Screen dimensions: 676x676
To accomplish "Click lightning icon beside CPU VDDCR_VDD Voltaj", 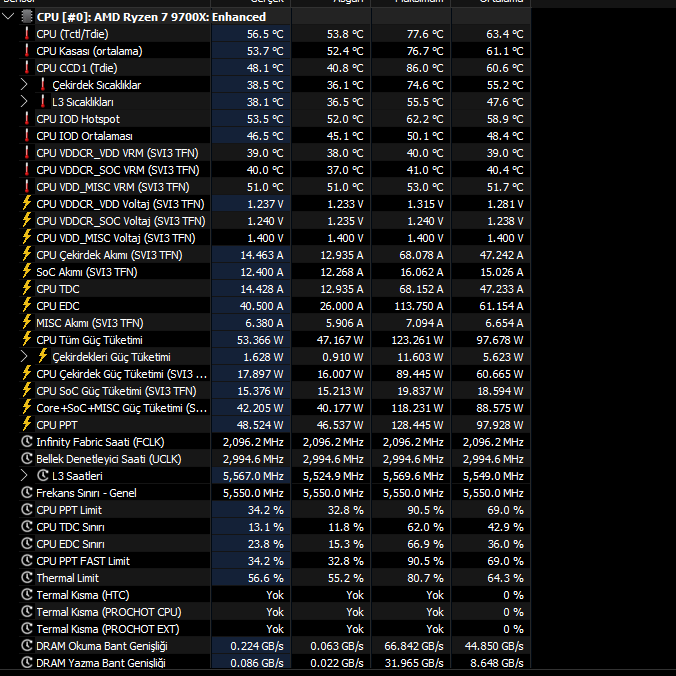I will pos(27,203).
